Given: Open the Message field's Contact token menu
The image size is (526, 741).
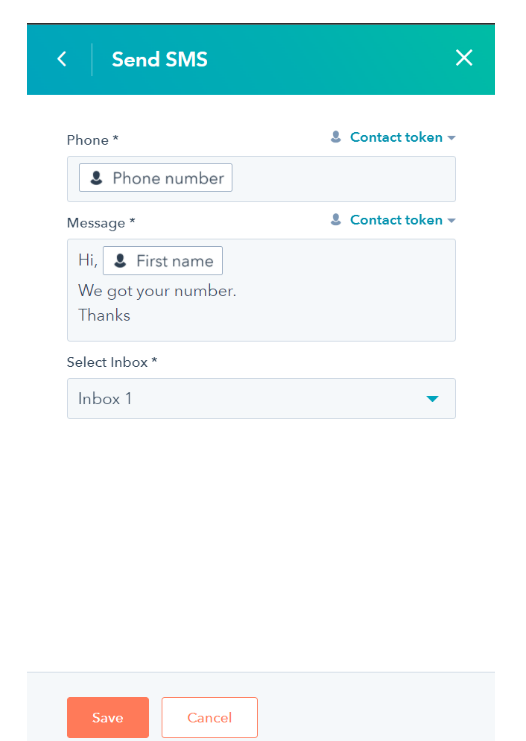Looking at the screenshot, I should pos(396,220).
